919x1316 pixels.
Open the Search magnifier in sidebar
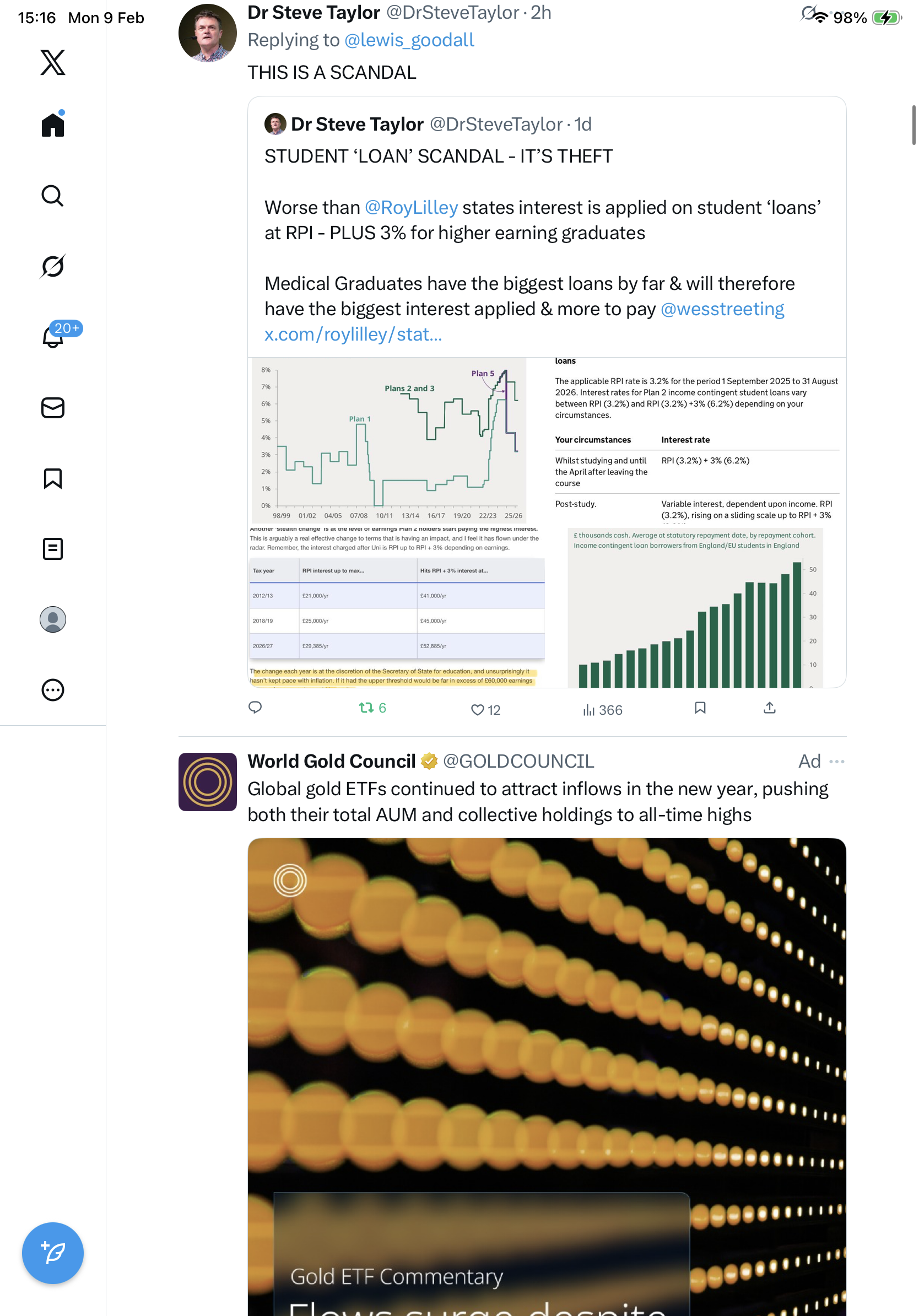(x=53, y=196)
